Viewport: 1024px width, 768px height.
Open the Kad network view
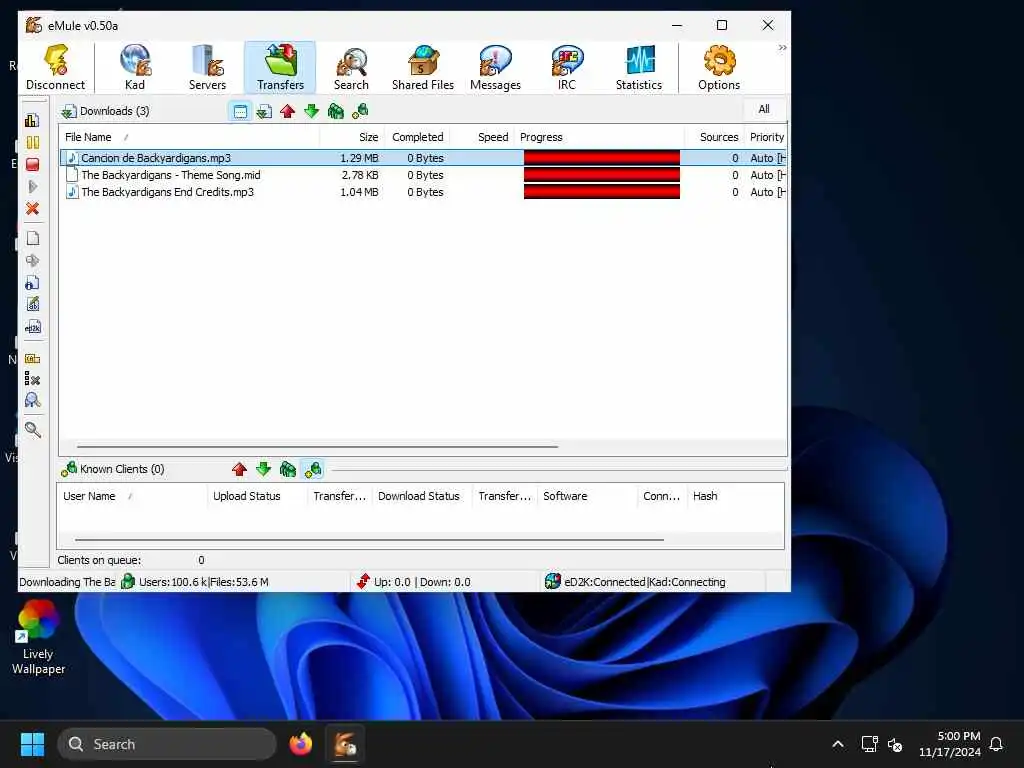[x=135, y=67]
